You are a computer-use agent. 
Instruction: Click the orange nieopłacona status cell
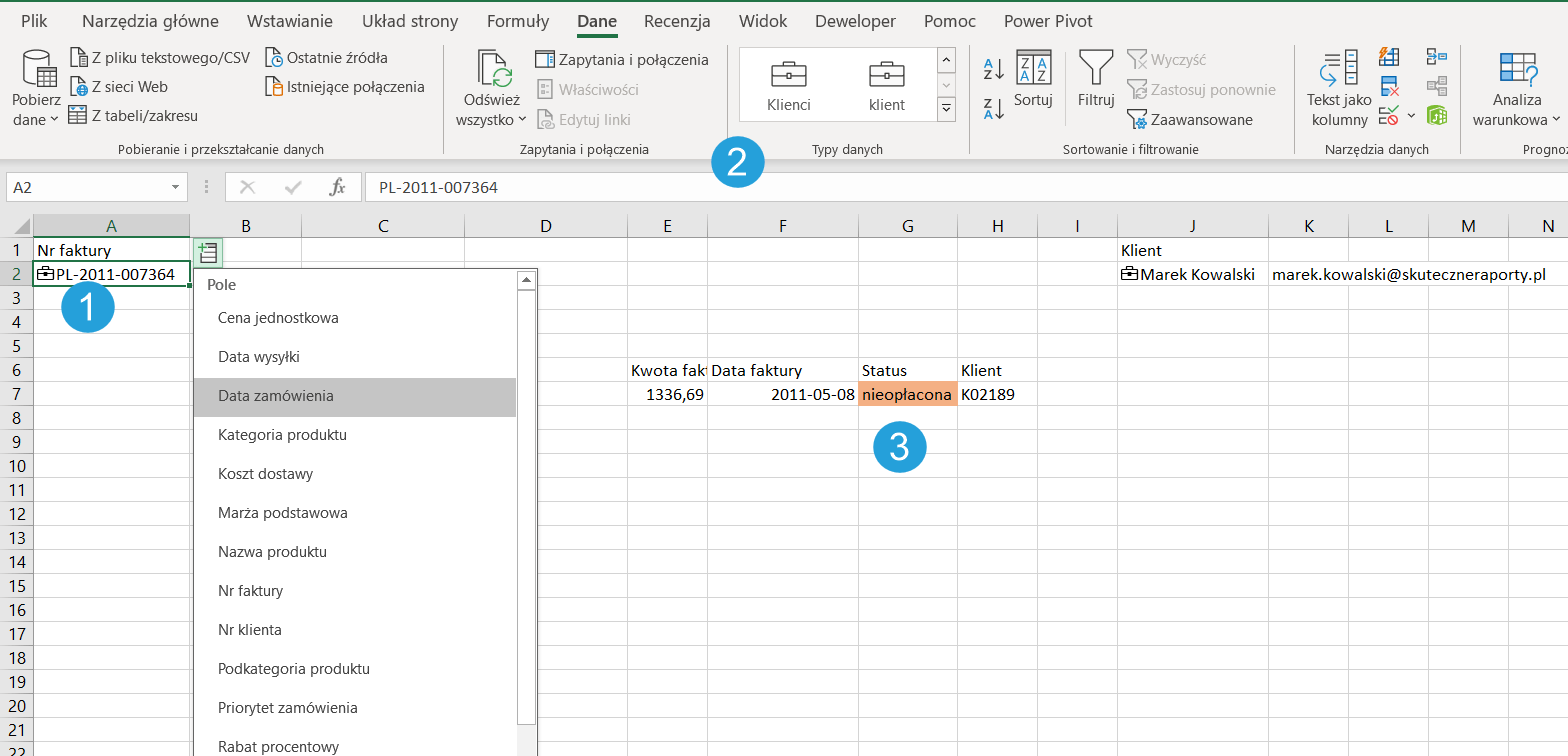click(907, 394)
